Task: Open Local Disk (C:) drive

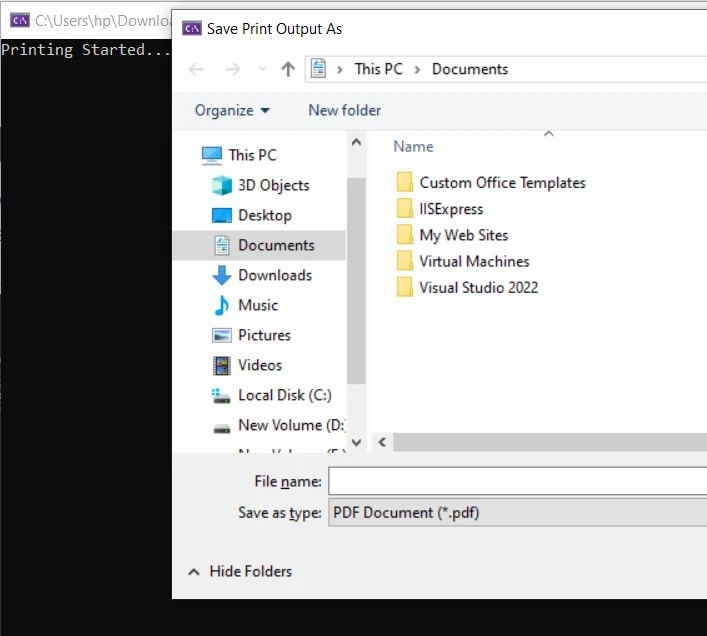Action: pos(284,395)
